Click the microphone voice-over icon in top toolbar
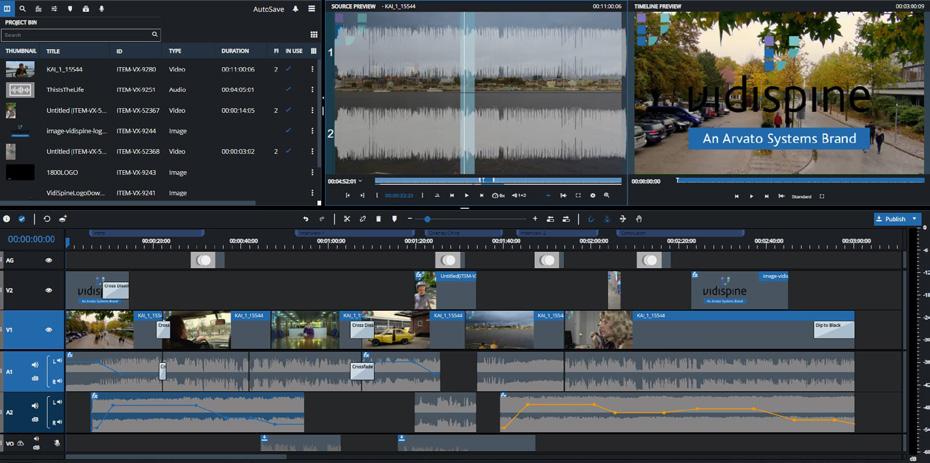The image size is (930, 463). click(x=101, y=8)
